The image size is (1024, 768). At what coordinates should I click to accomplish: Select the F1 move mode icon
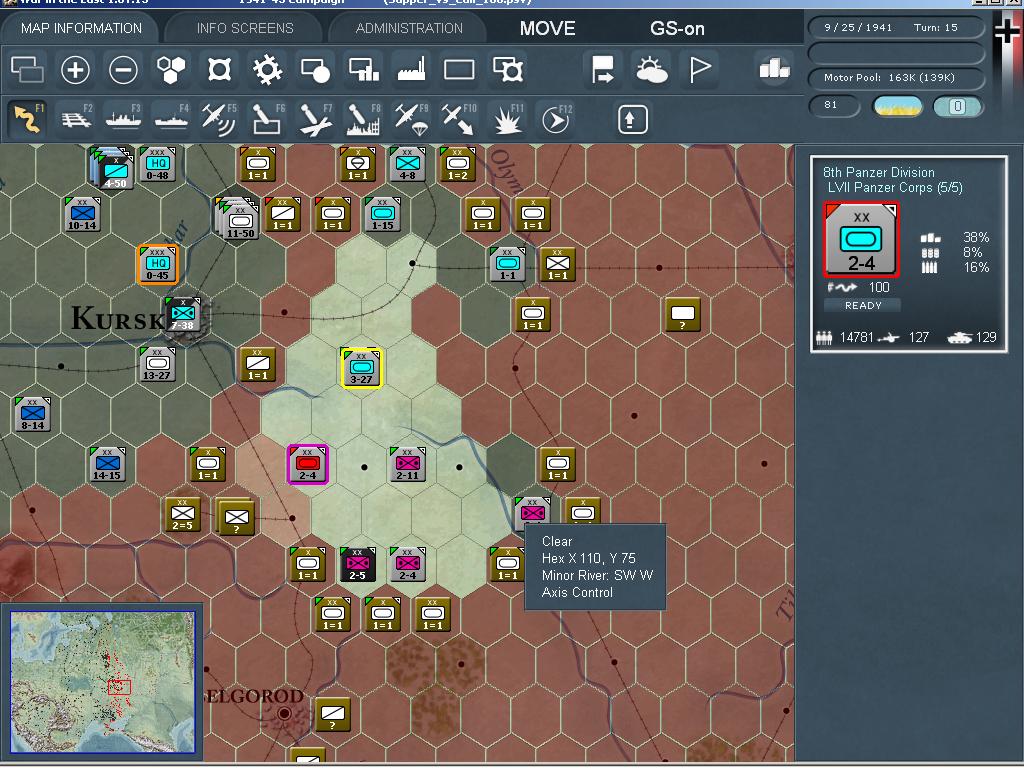28,119
